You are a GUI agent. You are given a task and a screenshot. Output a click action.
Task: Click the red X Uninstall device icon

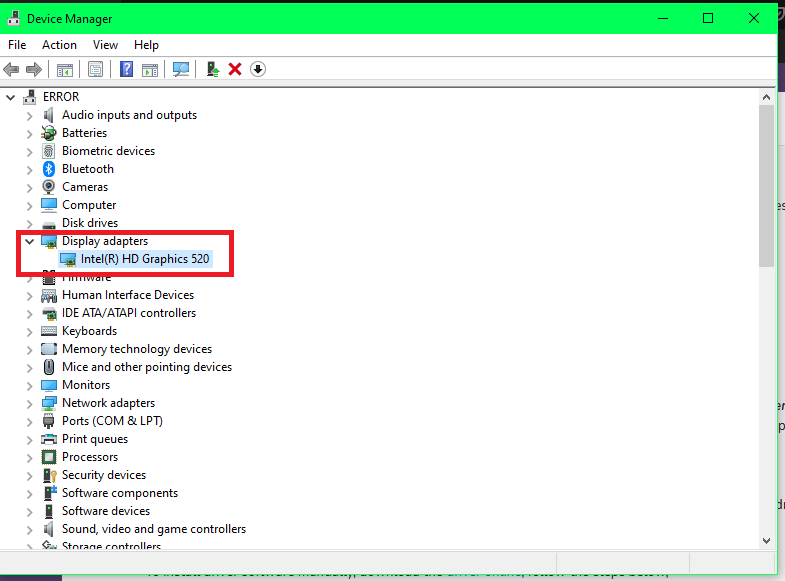tap(235, 69)
